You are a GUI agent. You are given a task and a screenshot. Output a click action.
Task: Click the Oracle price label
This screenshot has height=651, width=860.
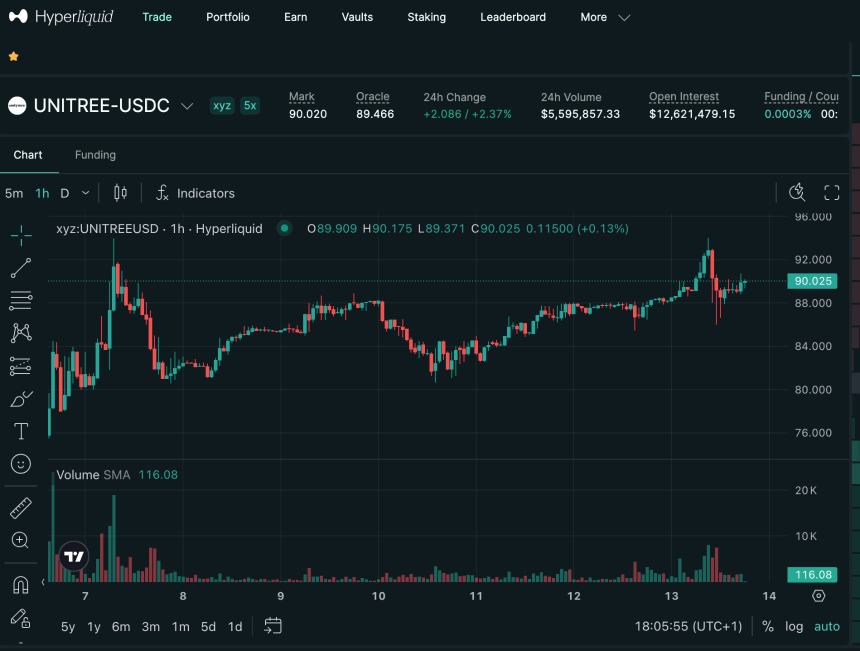pos(372,97)
